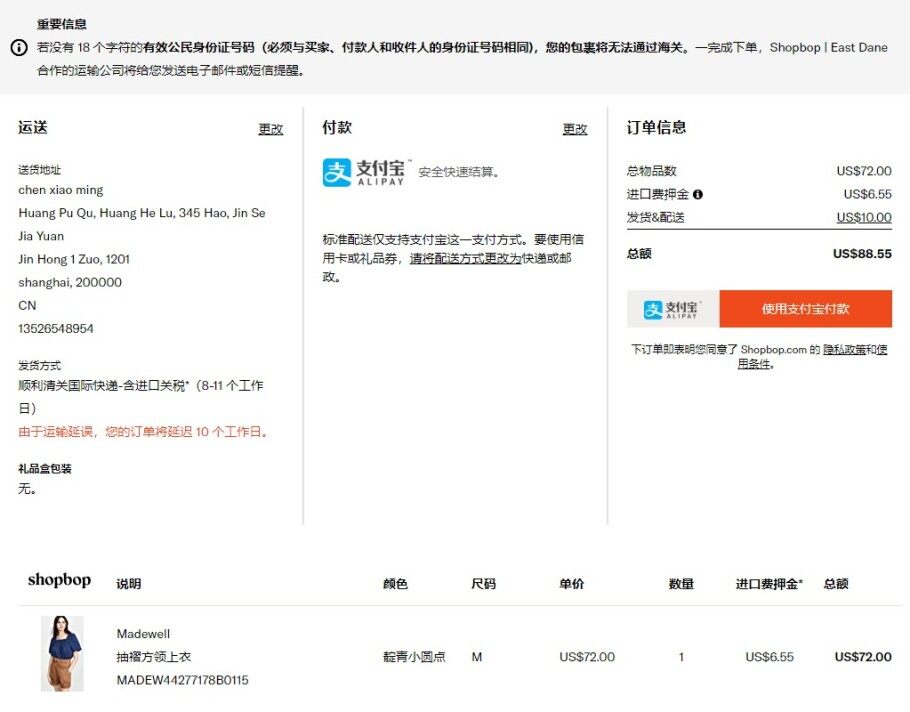Viewport: 910px width, 712px height.
Task: Click the 发货方式 label
Action: click(x=39, y=366)
